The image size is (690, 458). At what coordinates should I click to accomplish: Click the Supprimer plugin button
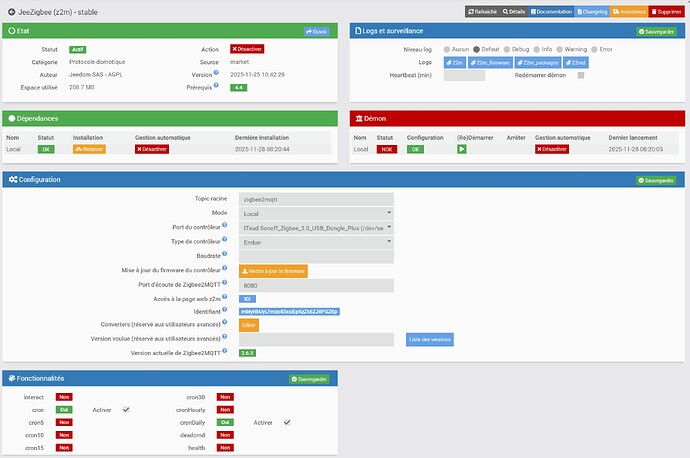pyautogui.click(x=666, y=12)
